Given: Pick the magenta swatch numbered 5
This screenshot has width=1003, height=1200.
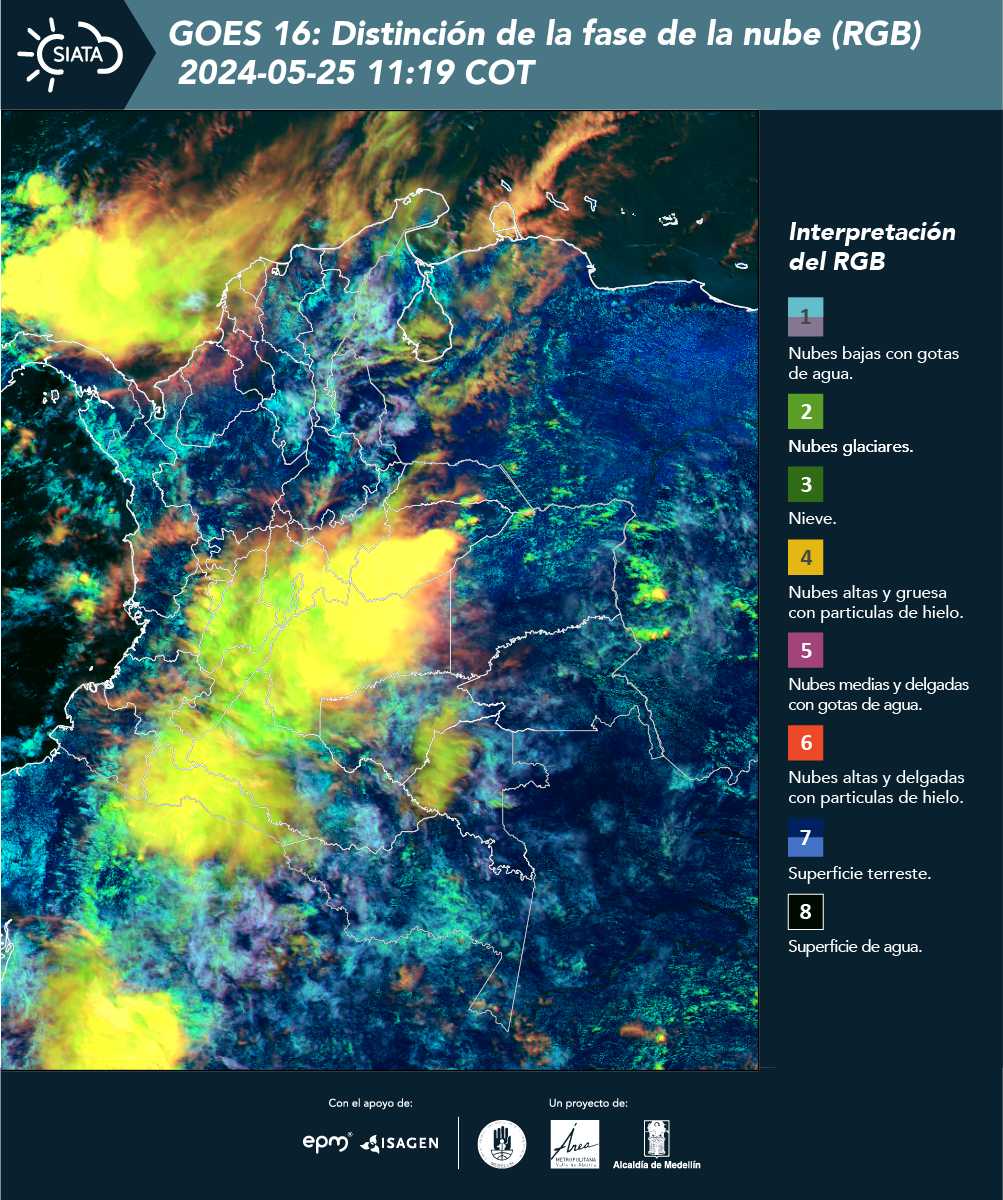Looking at the screenshot, I should pos(805,650).
